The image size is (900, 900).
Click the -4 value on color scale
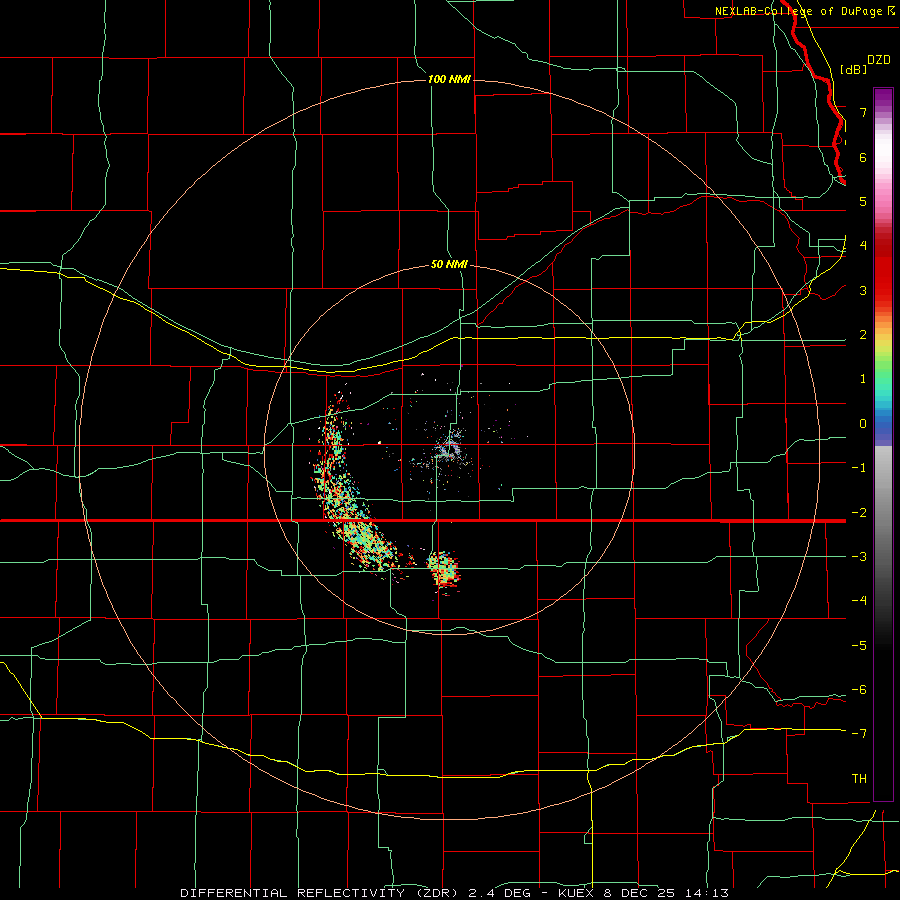pos(859,601)
